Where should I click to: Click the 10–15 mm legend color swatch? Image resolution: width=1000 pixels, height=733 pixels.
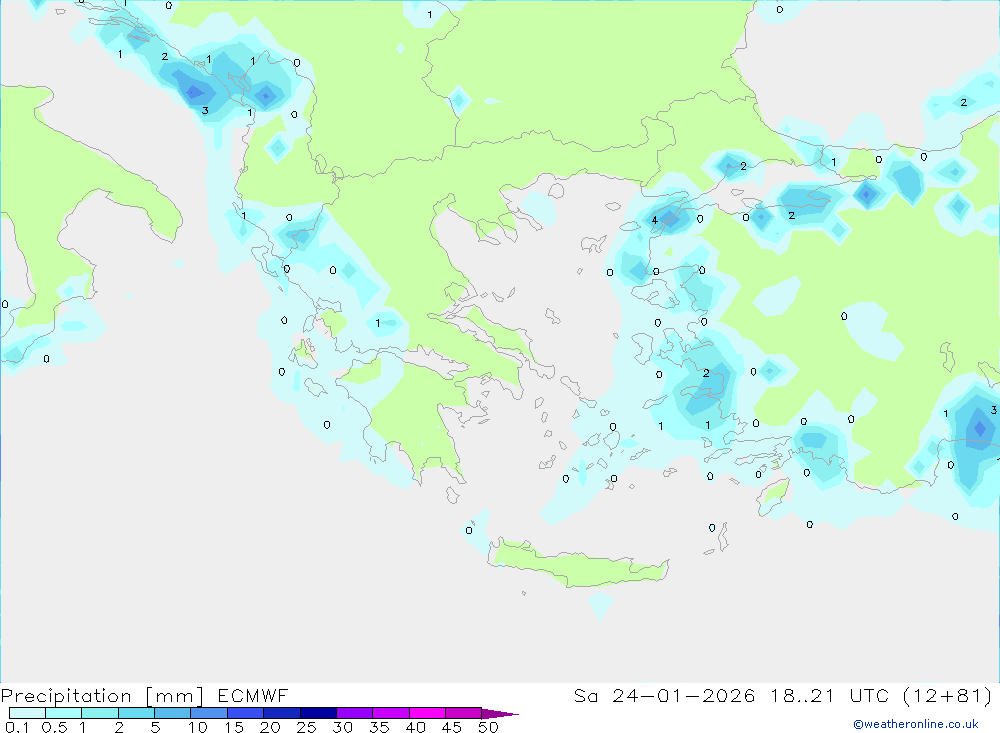point(209,713)
